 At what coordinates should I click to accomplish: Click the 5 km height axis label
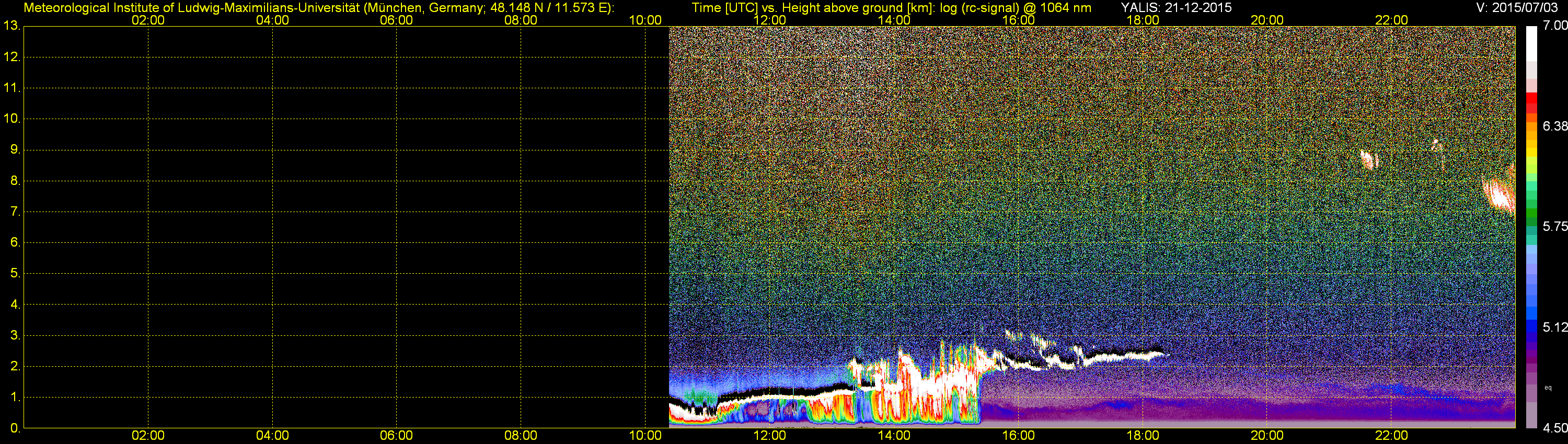pos(15,273)
